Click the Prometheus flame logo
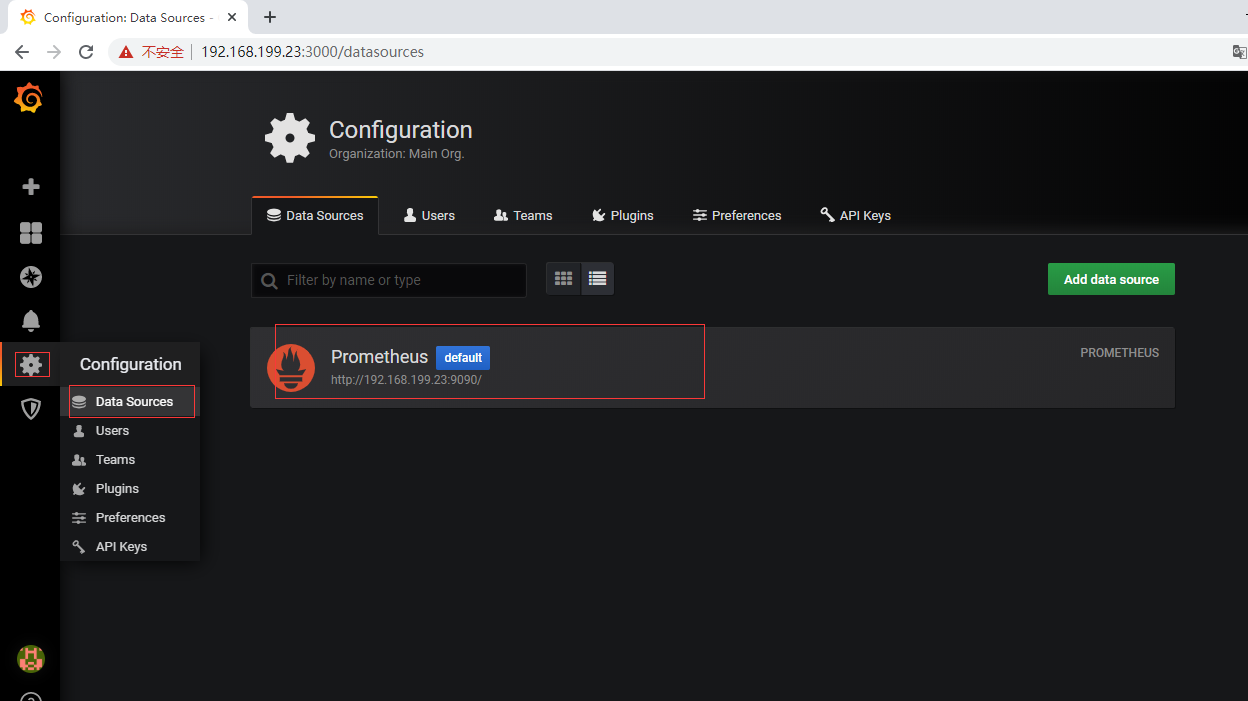 click(x=291, y=367)
